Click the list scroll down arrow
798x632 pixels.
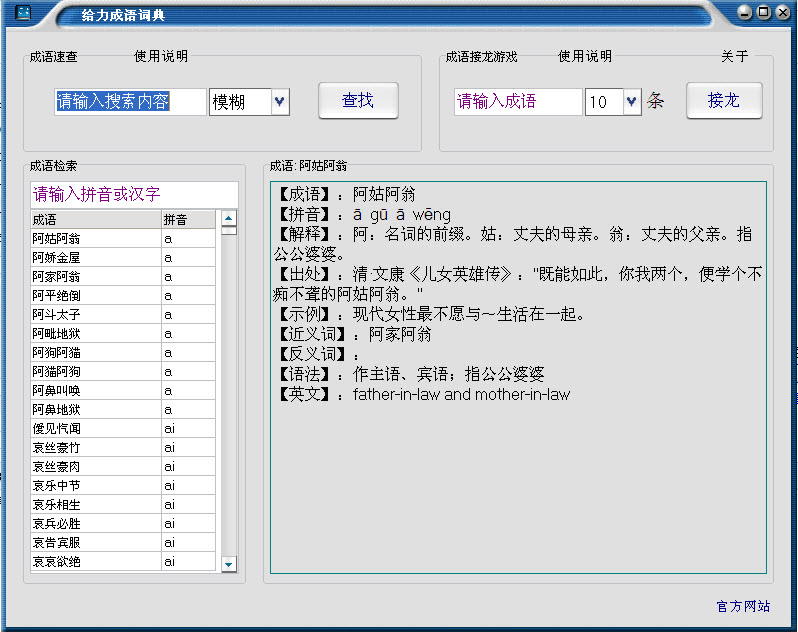tap(229, 564)
